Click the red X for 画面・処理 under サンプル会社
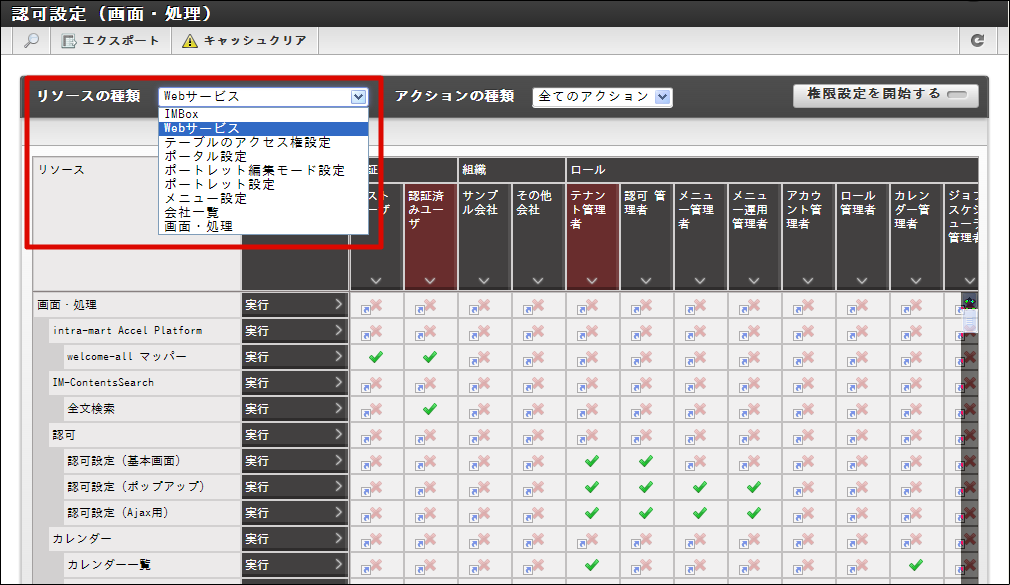This screenshot has width=1010, height=585. tap(484, 305)
